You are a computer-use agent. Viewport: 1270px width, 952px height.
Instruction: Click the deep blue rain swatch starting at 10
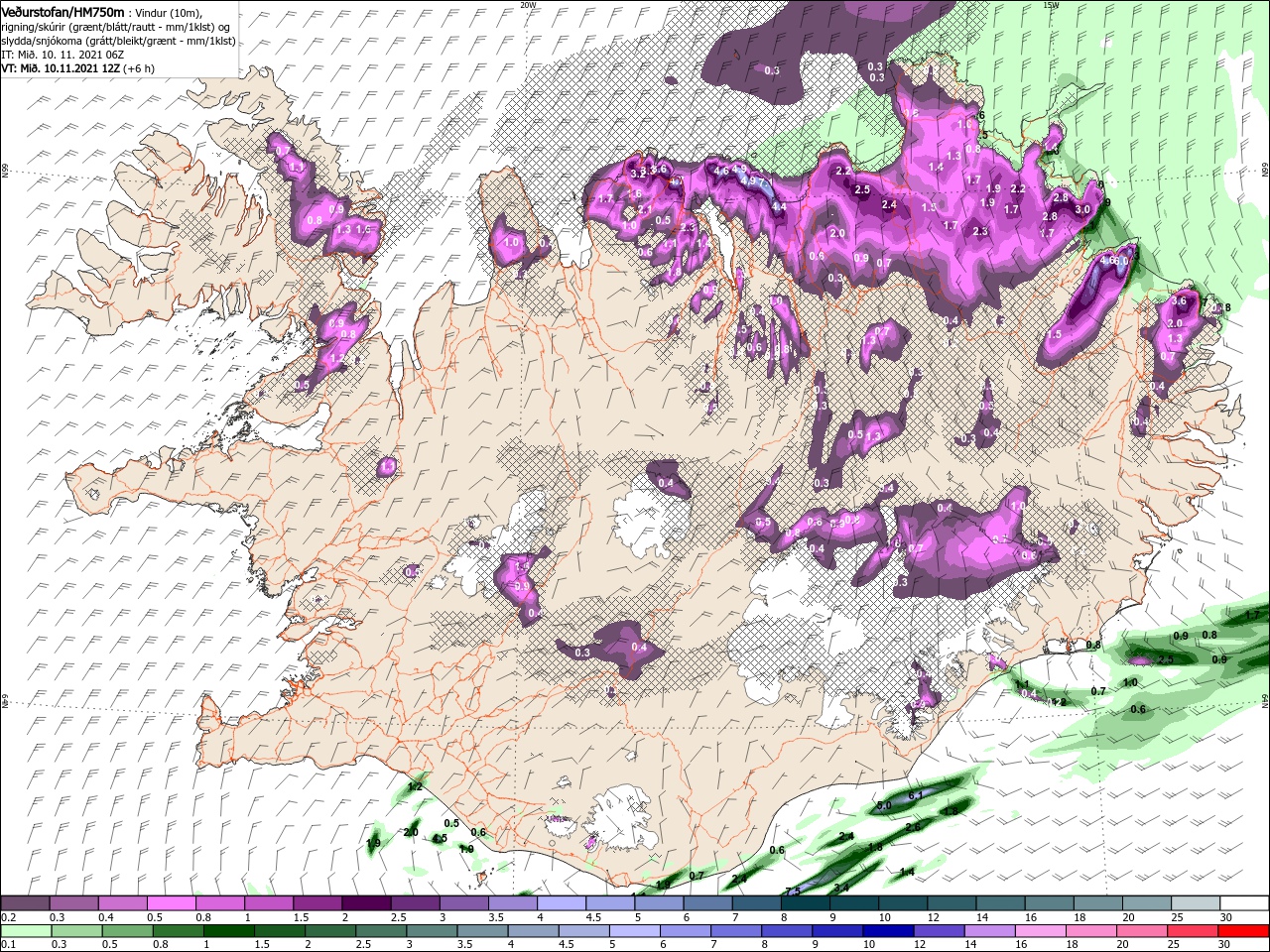887,931
